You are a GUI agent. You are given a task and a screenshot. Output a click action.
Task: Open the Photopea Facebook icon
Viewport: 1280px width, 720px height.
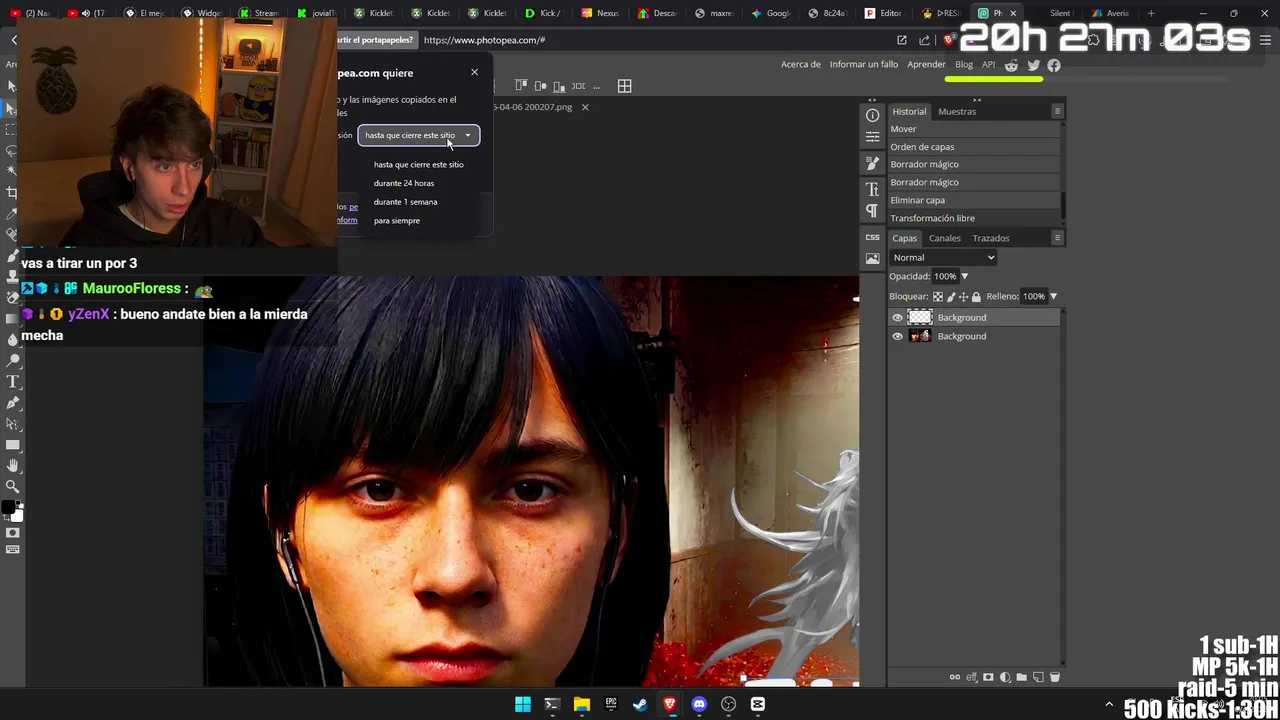(x=1054, y=65)
